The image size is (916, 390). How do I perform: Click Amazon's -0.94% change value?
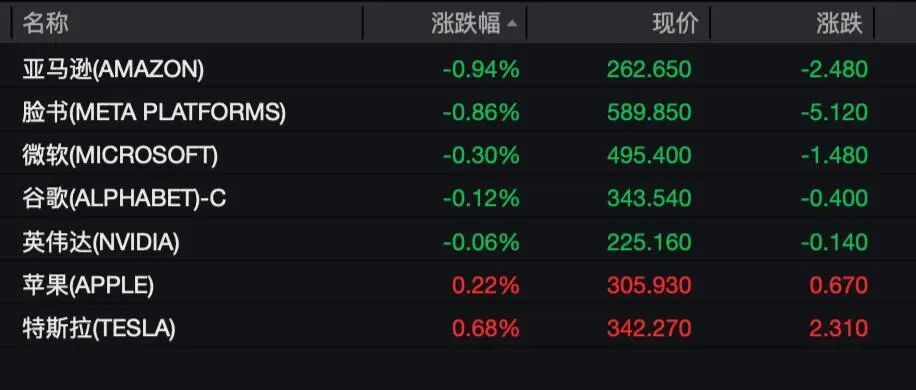[481, 69]
